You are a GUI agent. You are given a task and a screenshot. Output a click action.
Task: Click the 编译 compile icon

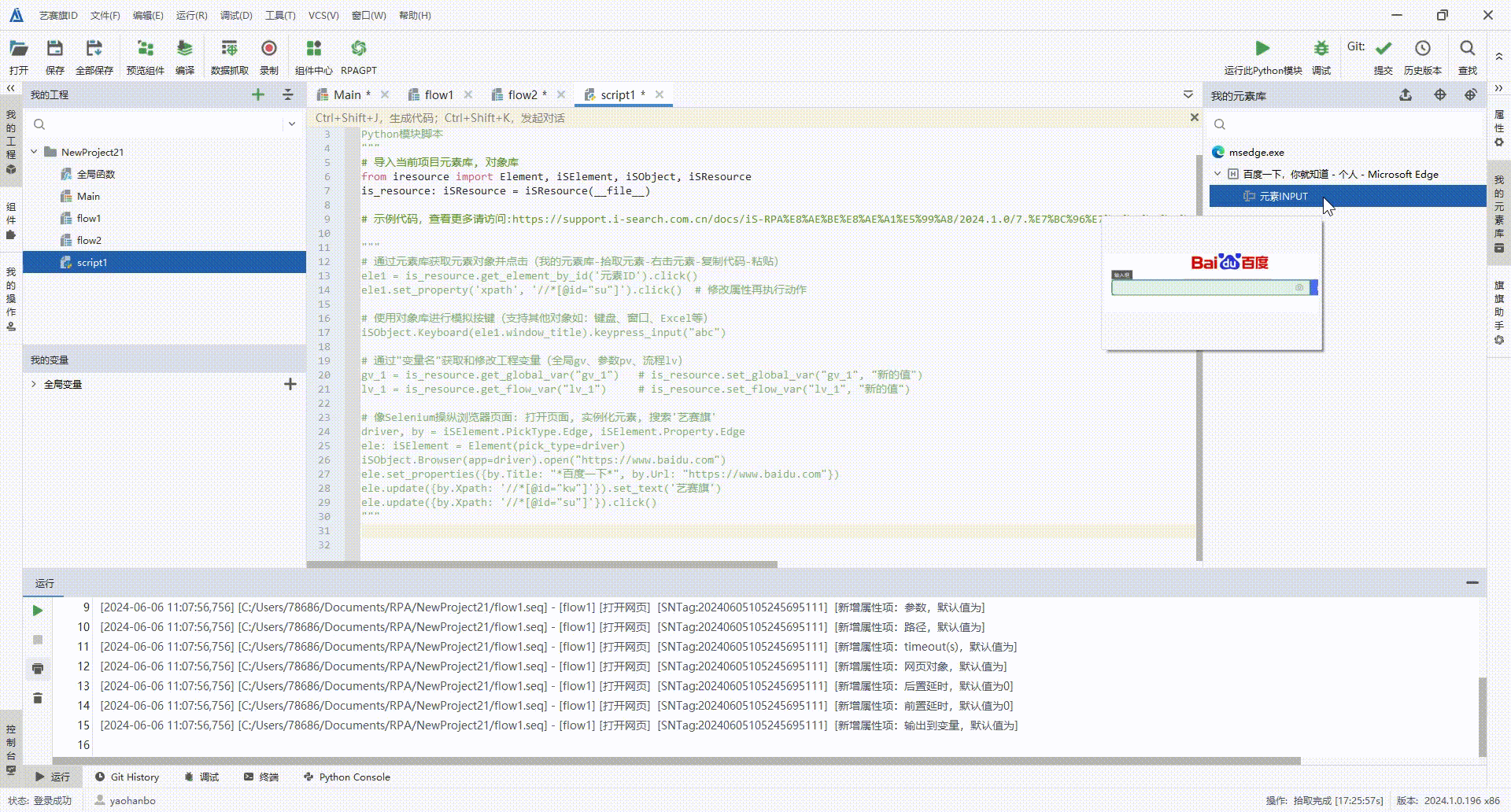pyautogui.click(x=185, y=50)
